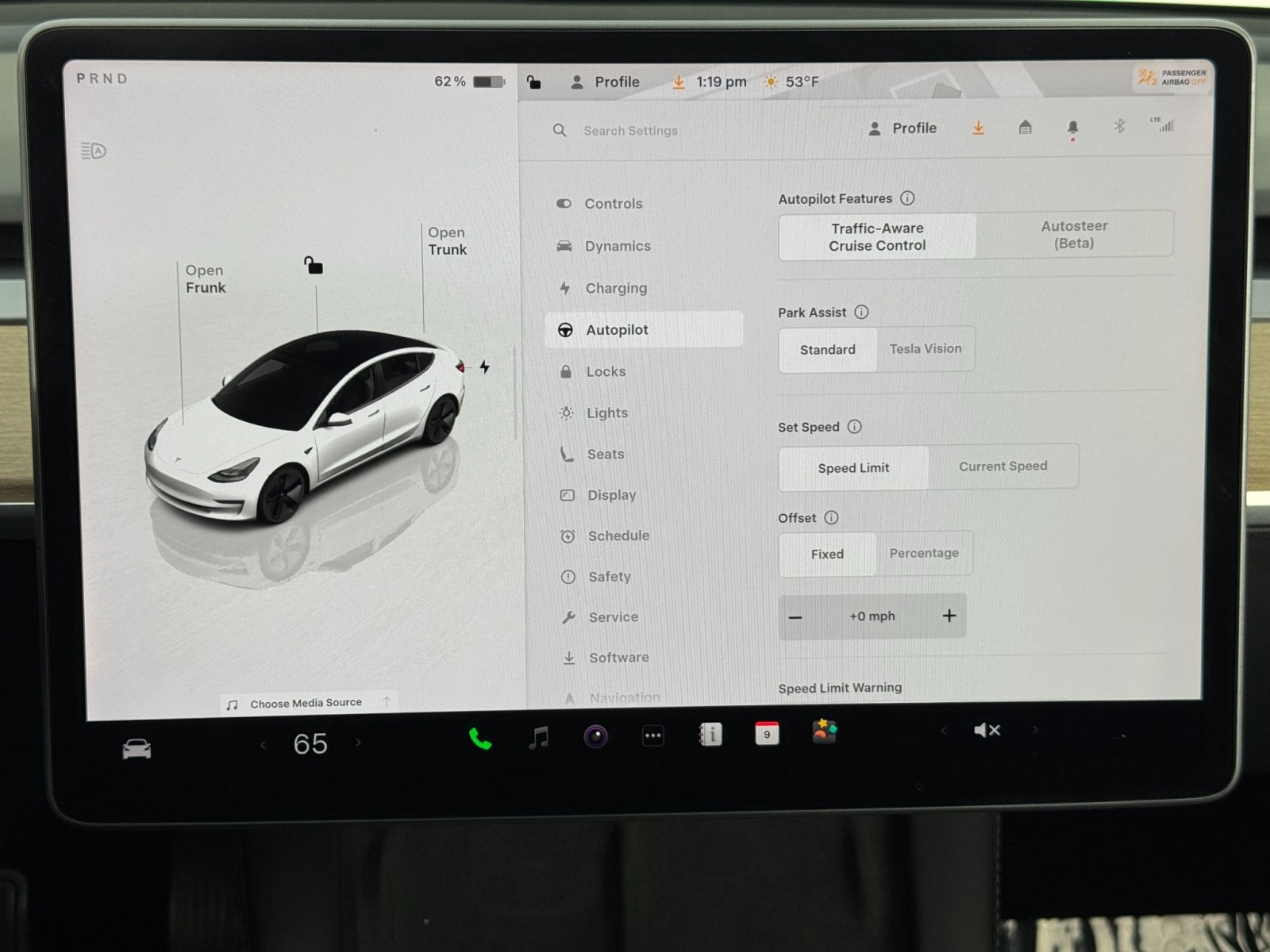The width and height of the screenshot is (1270, 952).
Task: Lower temperature with left chevron
Action: pyautogui.click(x=263, y=744)
